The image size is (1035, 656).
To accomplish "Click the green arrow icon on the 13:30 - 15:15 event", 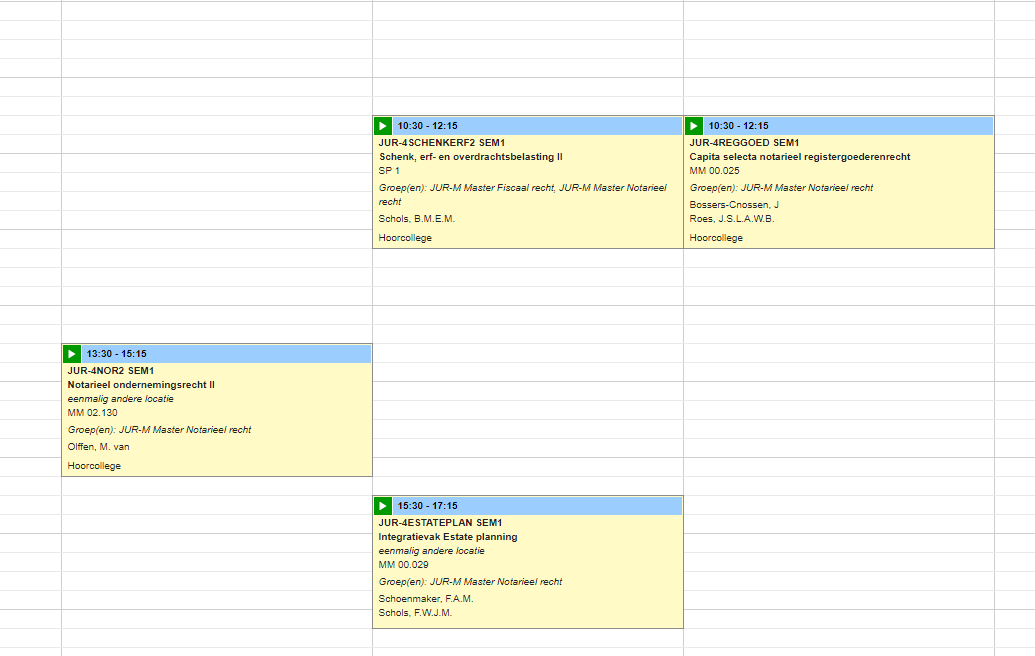I will 72,353.
